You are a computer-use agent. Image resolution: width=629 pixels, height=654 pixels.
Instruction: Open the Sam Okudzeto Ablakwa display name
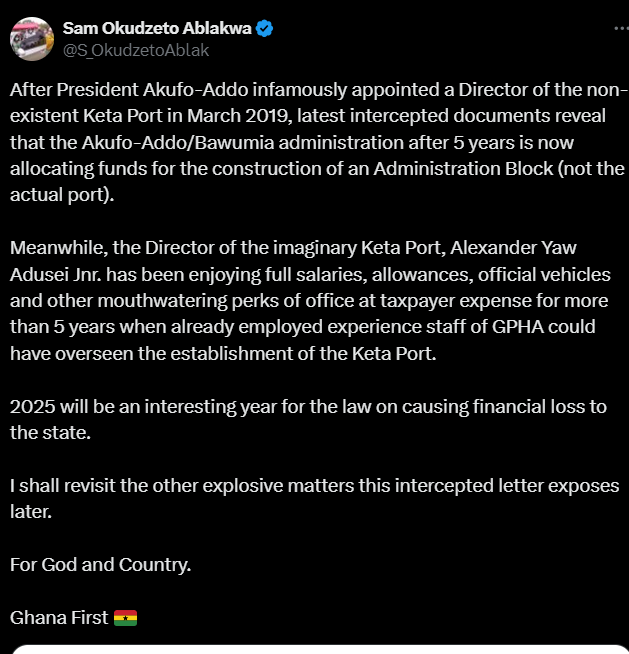(x=155, y=28)
